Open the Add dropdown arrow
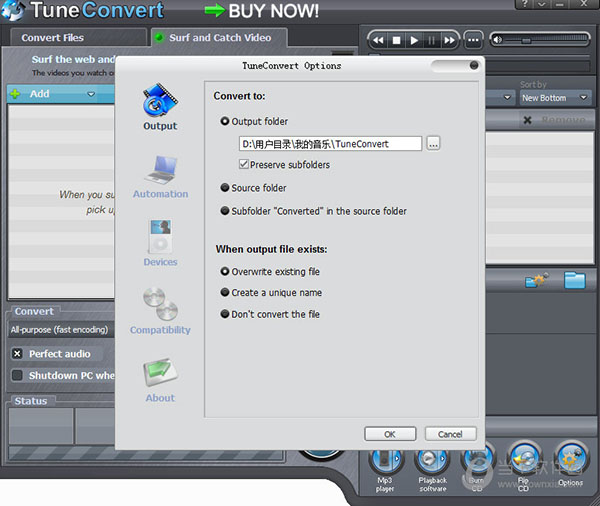 [x=91, y=94]
